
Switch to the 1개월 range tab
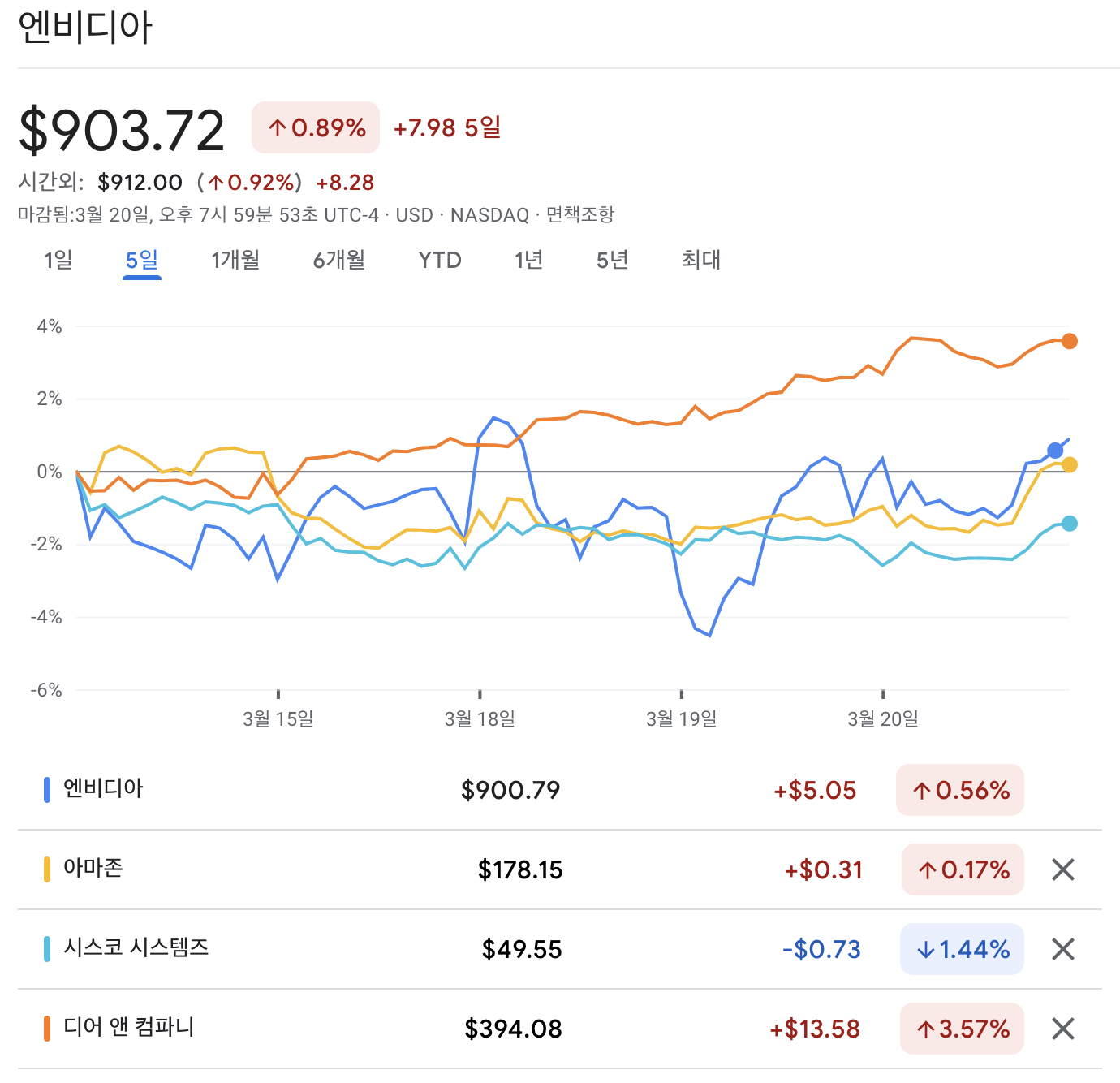pos(235,260)
